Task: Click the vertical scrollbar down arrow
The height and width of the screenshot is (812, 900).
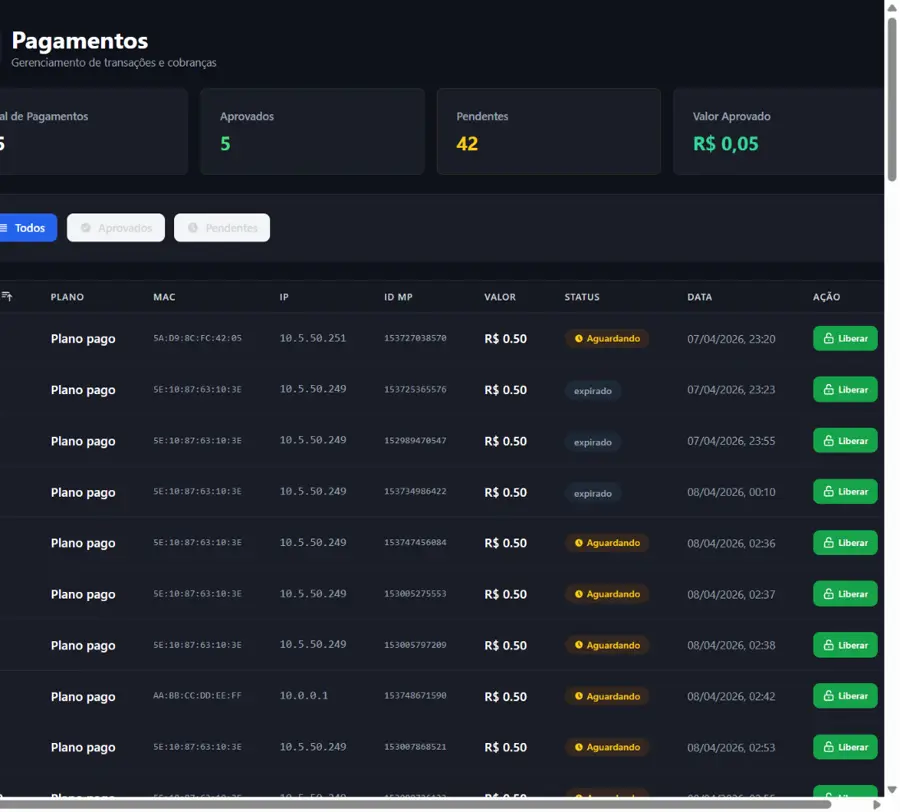Action: pos(892,790)
